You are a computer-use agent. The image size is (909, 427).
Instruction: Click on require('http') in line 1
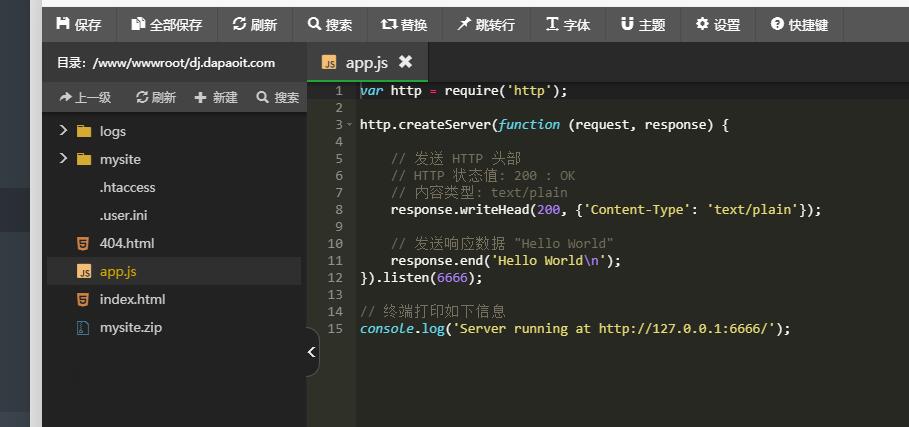click(502, 91)
